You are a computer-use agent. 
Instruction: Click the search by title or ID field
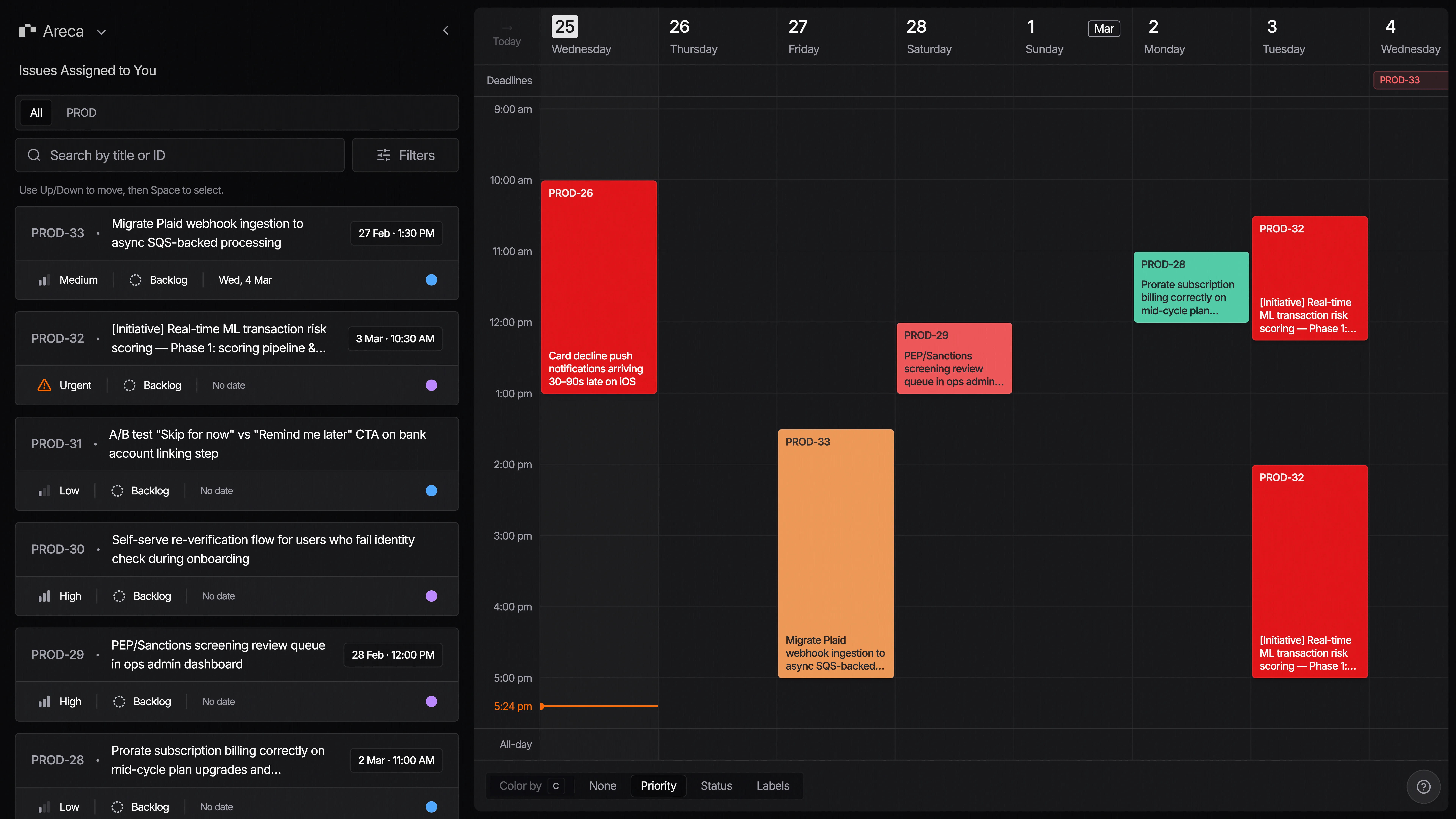(x=180, y=155)
